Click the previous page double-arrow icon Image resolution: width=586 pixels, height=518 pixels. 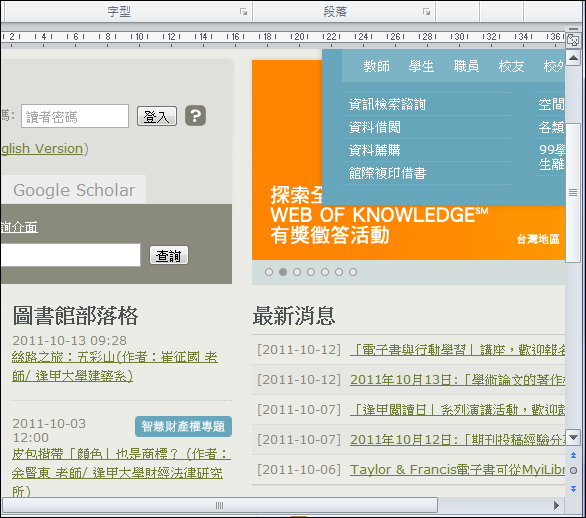point(573,455)
